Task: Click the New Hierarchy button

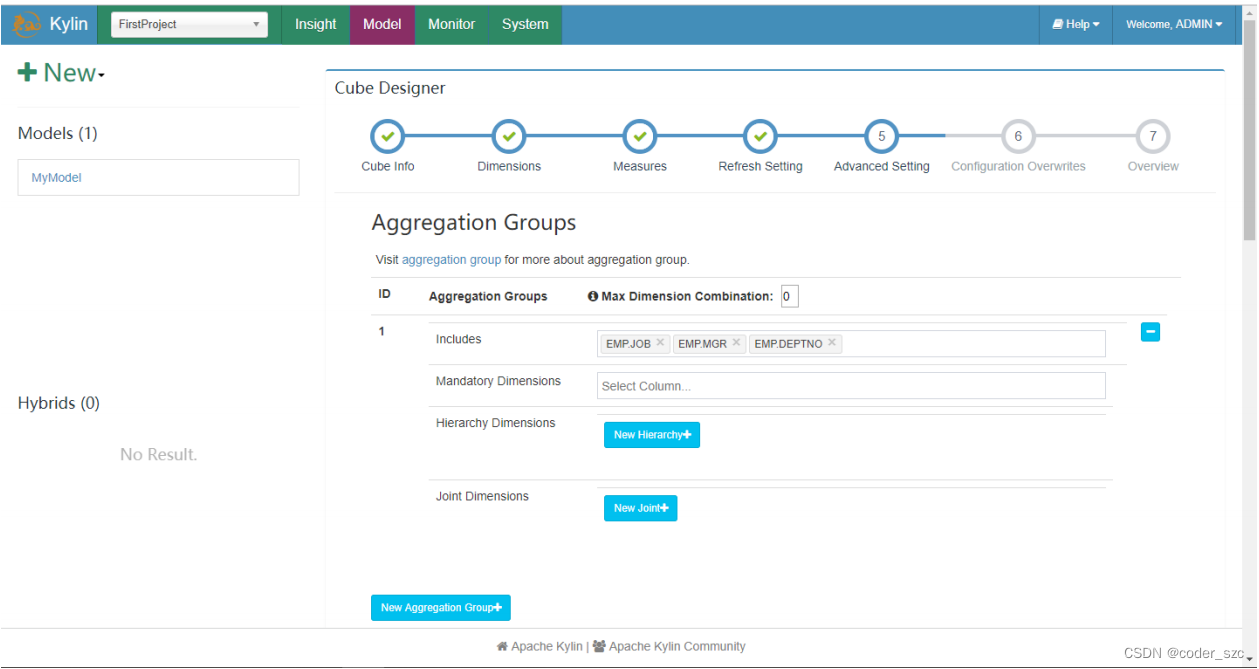Action: pos(652,435)
